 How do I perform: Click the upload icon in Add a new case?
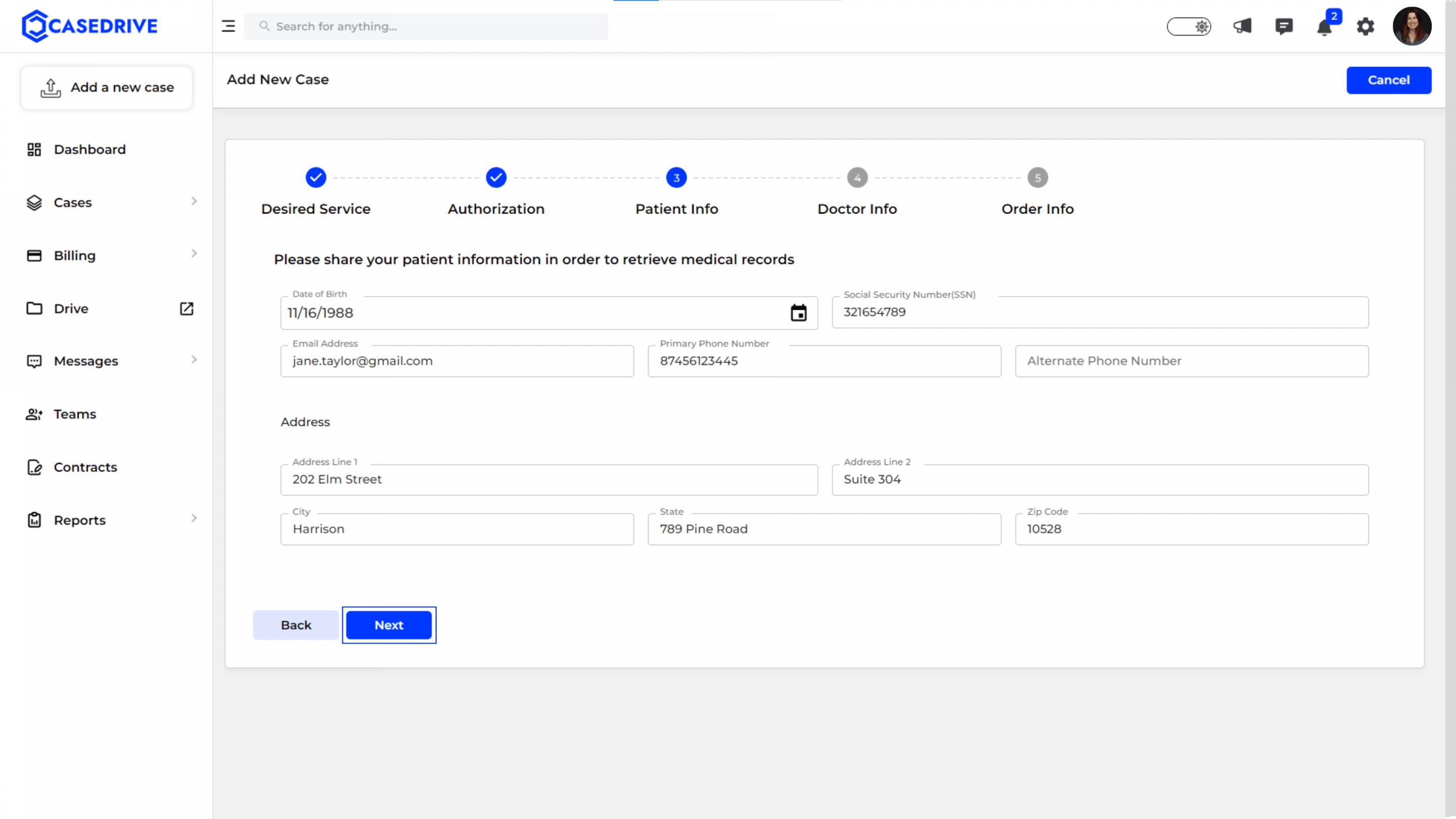pyautogui.click(x=51, y=87)
